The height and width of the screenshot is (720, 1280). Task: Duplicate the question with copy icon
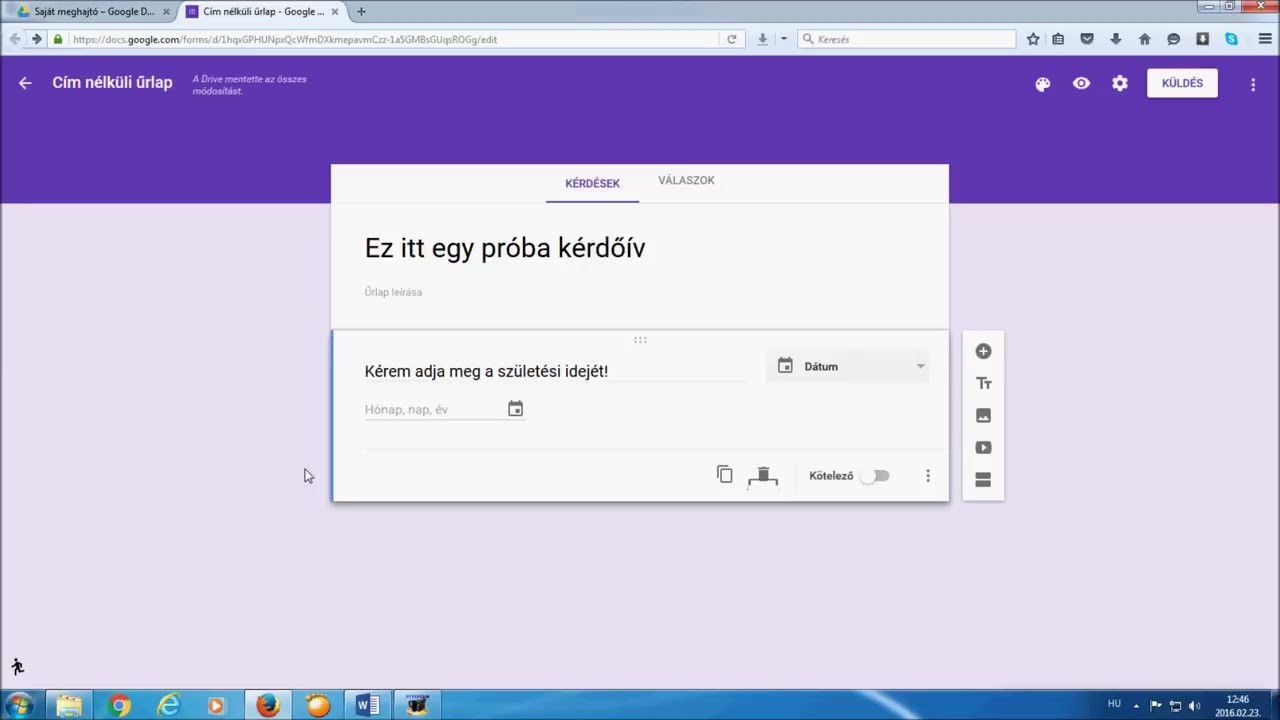724,475
